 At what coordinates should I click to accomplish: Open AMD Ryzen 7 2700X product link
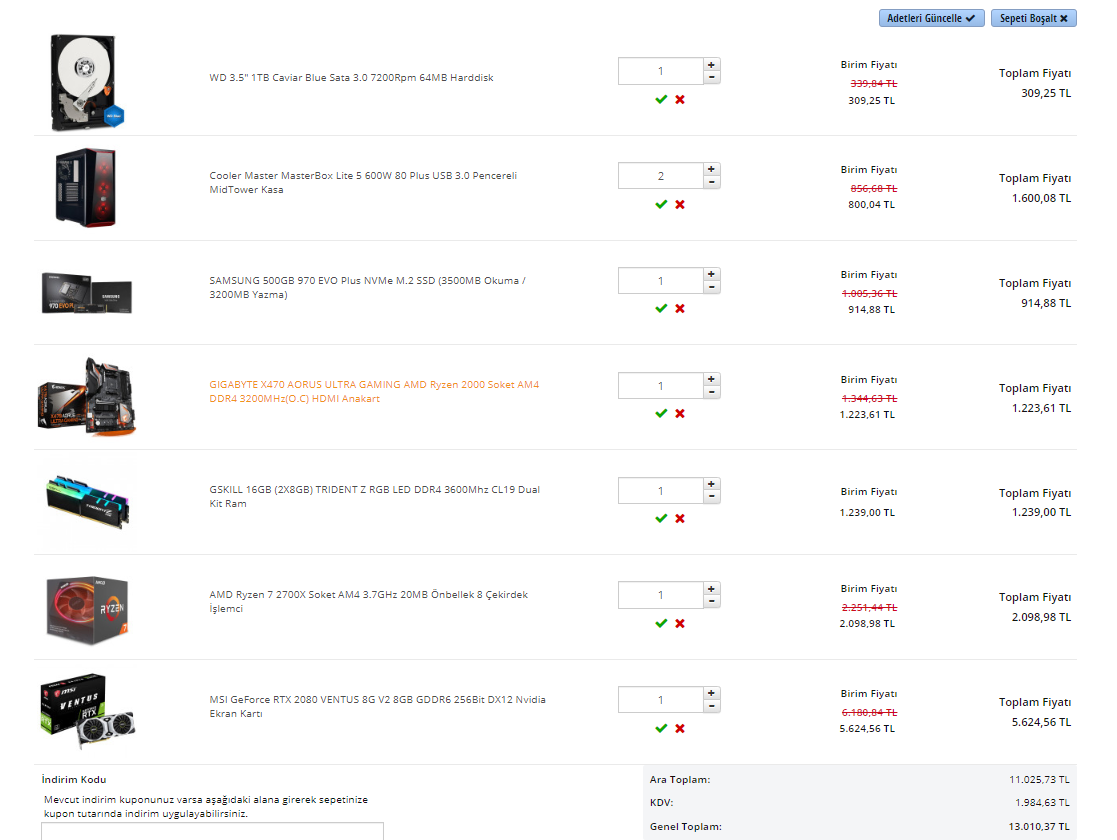point(368,601)
